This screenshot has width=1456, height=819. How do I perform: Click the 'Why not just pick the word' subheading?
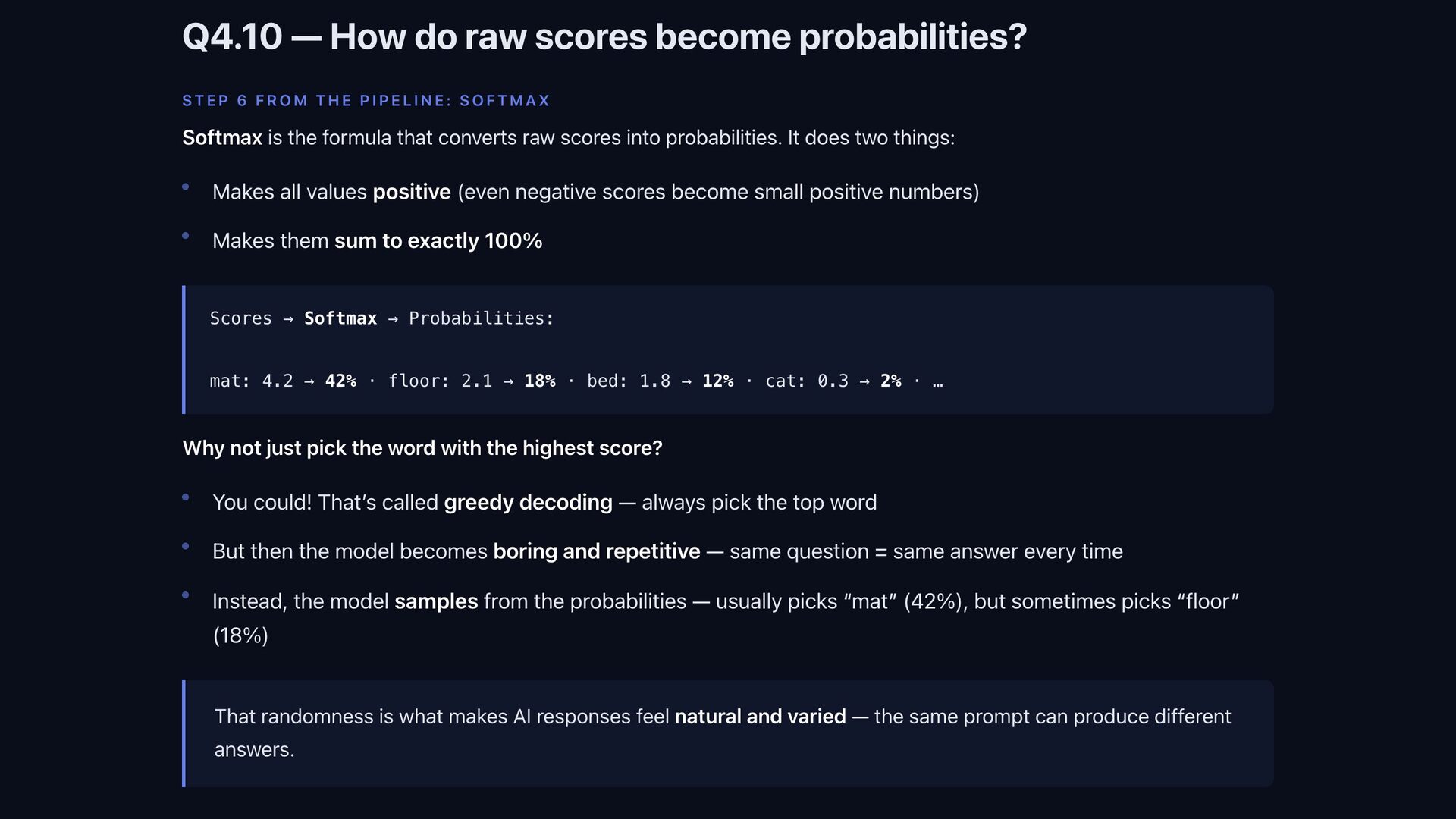tap(422, 448)
